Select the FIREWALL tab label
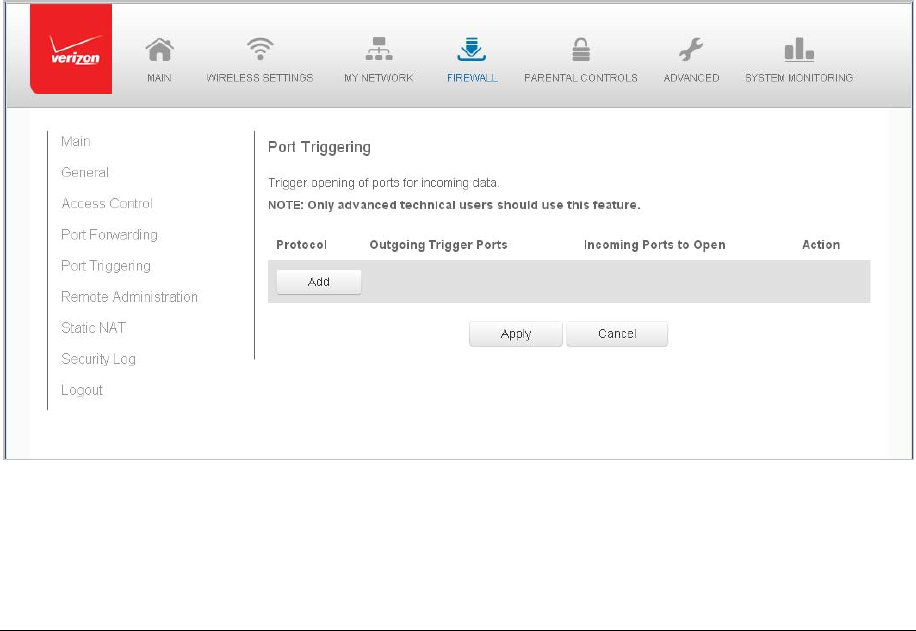Screen dimensions: 916x631 472,78
